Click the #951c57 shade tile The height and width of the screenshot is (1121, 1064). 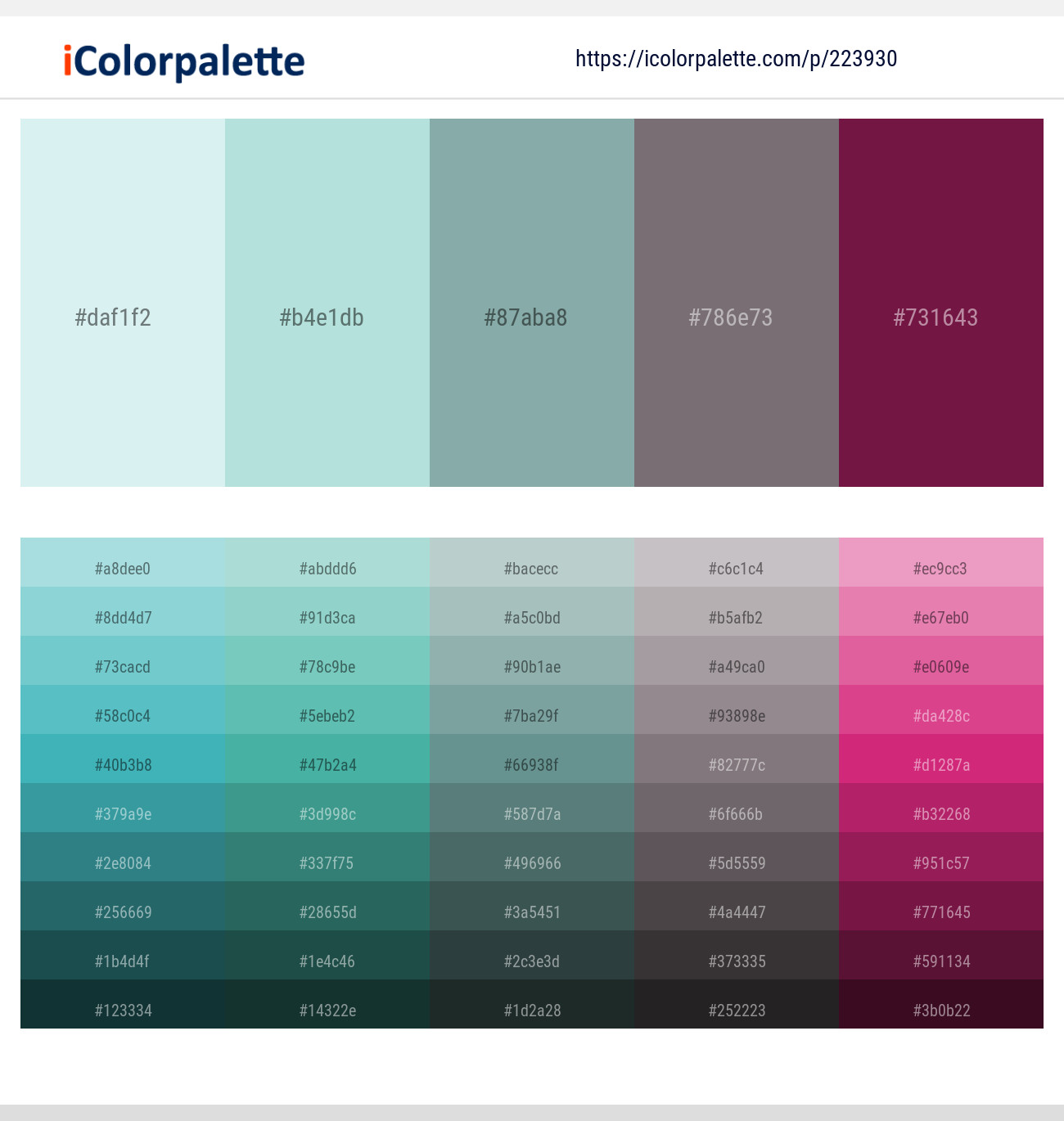(x=941, y=863)
